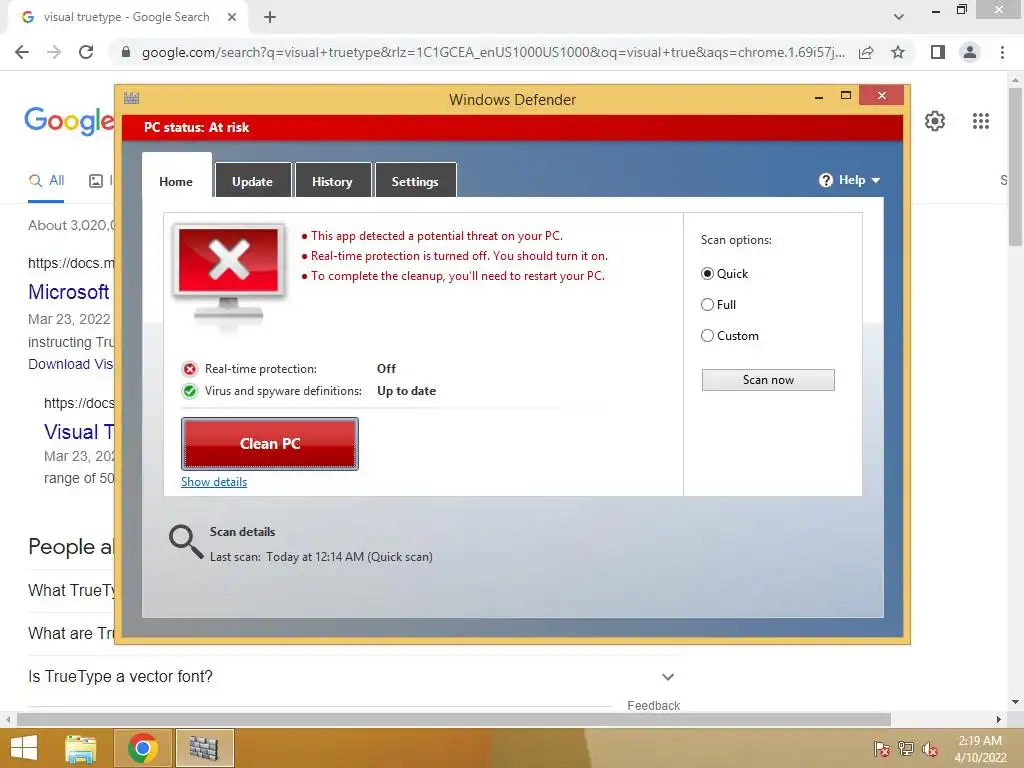This screenshot has width=1024, height=768.
Task: Bookmark this page with the star
Action: (898, 52)
